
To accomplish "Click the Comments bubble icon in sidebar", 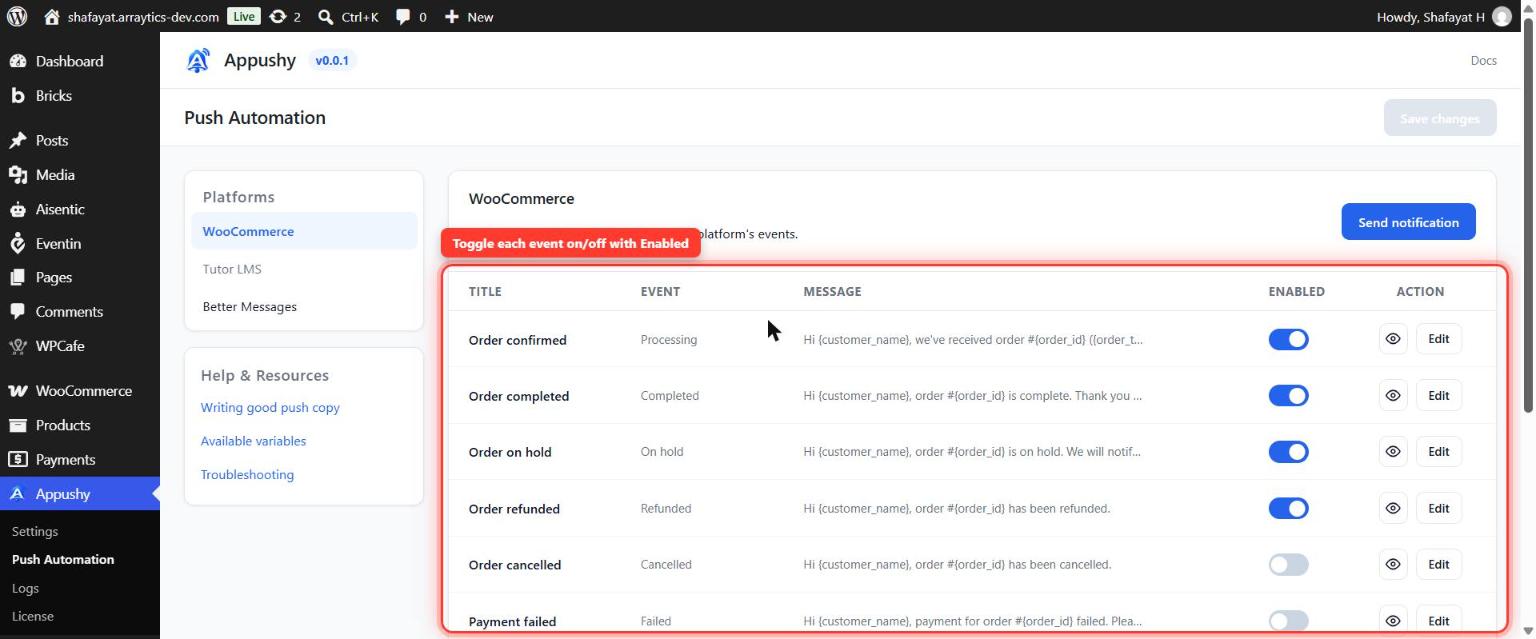I will click(17, 311).
